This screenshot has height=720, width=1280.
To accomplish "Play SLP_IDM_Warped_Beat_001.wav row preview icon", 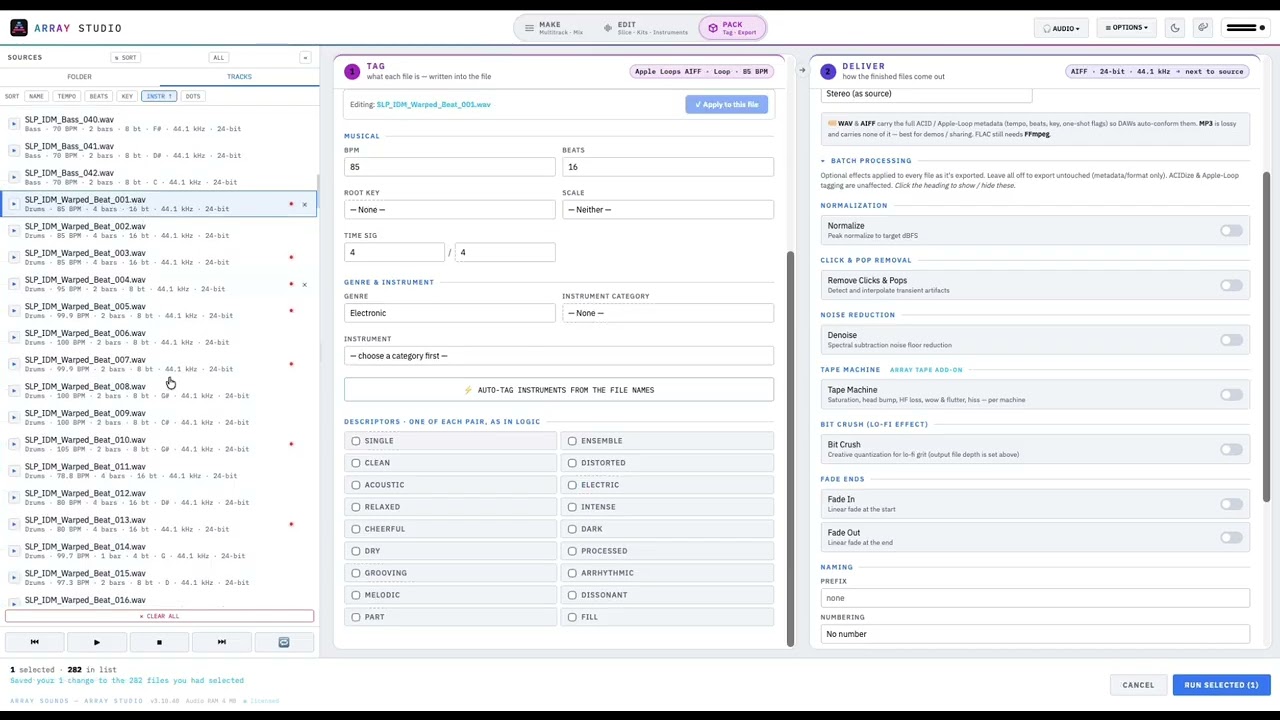I will coord(14,204).
